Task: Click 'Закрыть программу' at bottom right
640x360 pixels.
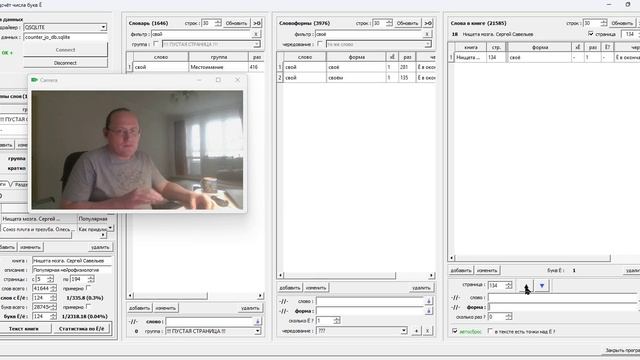Action: 622,350
